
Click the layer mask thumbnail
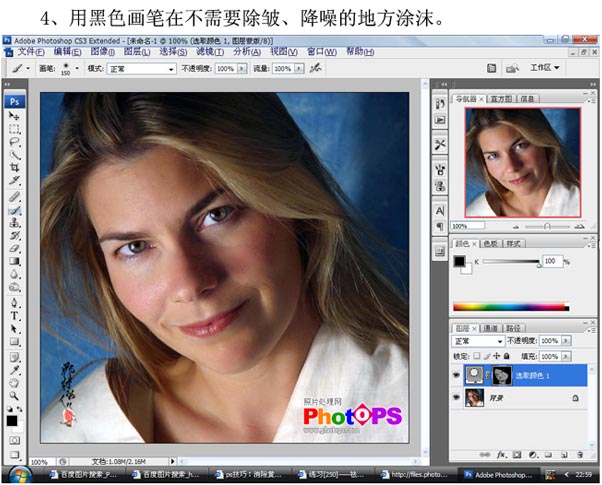500,375
